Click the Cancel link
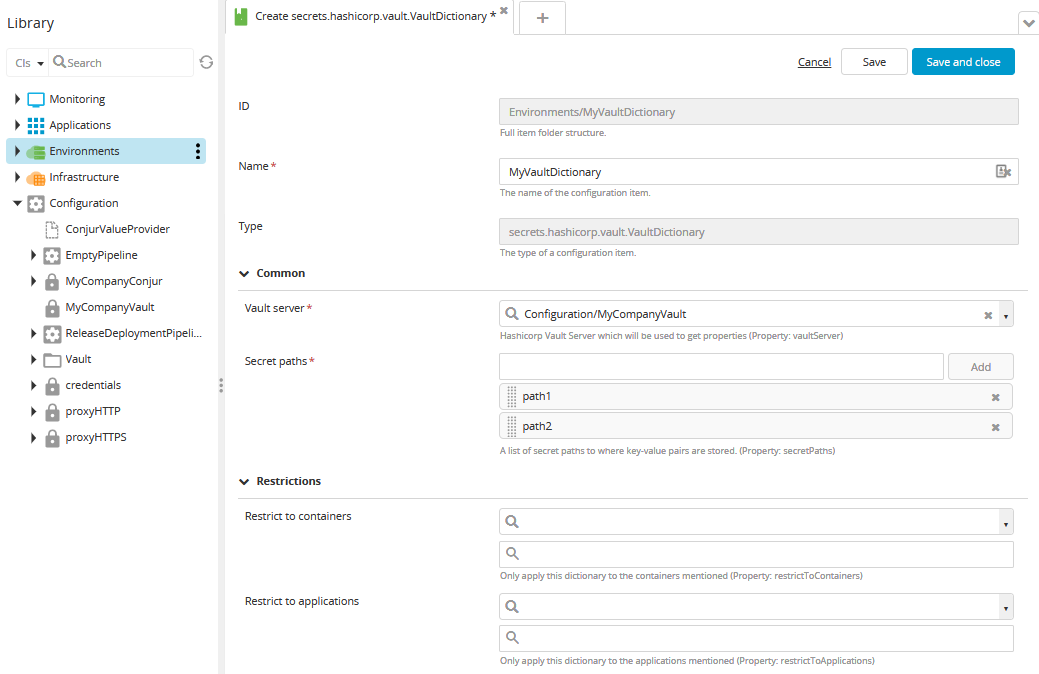 point(814,62)
